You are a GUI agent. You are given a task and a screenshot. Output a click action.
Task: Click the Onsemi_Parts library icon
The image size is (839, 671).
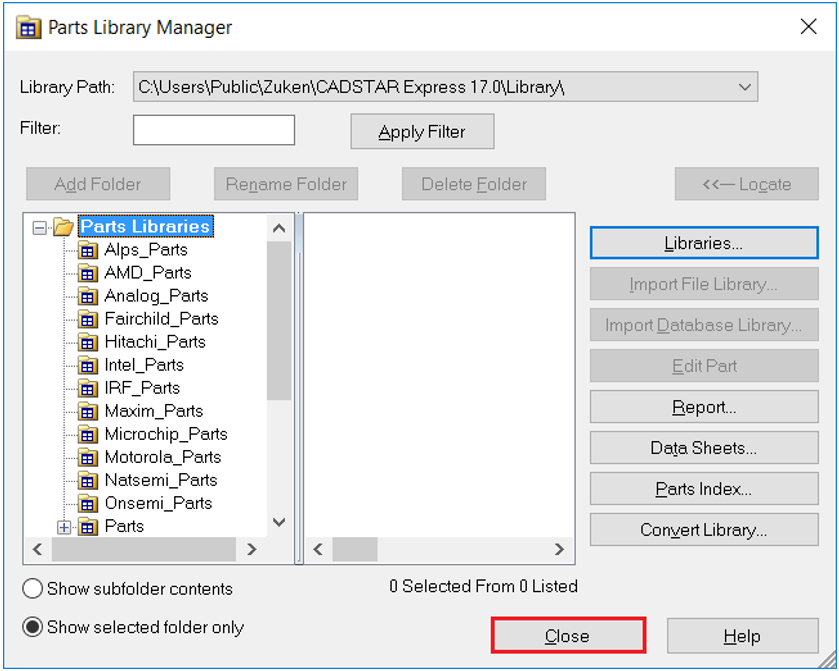pyautogui.click(x=88, y=503)
